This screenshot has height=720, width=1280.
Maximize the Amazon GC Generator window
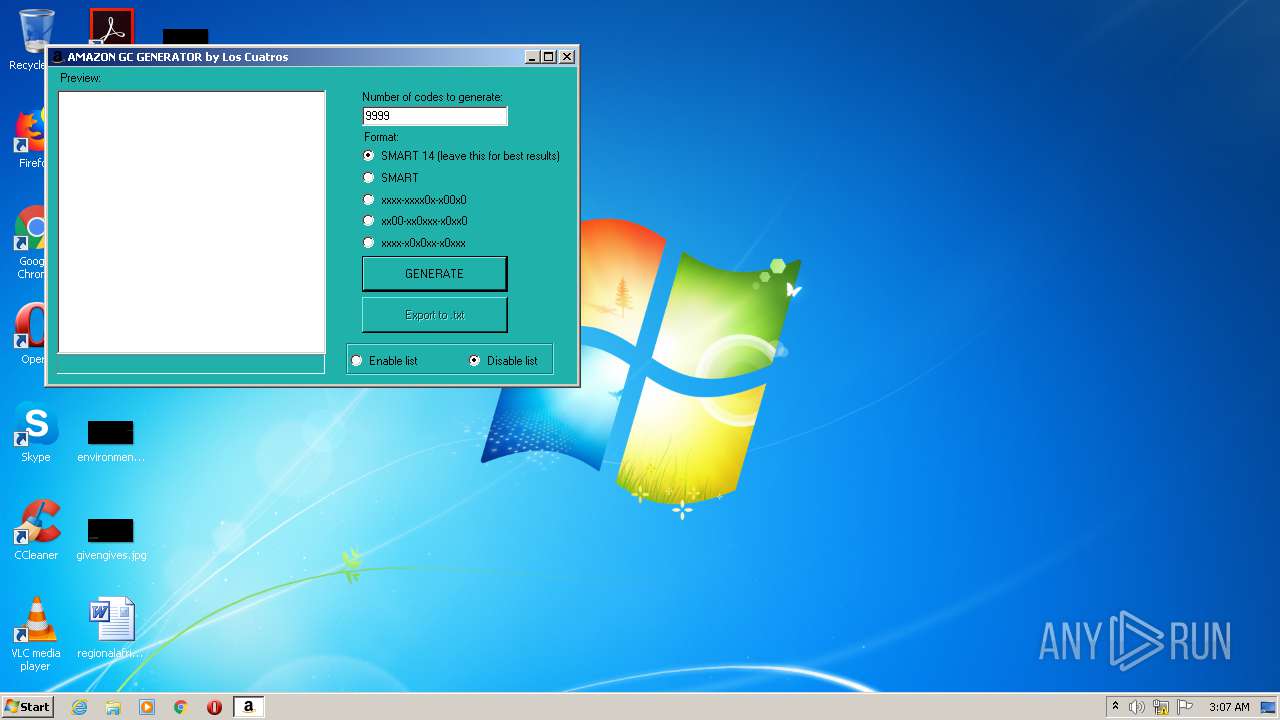548,57
